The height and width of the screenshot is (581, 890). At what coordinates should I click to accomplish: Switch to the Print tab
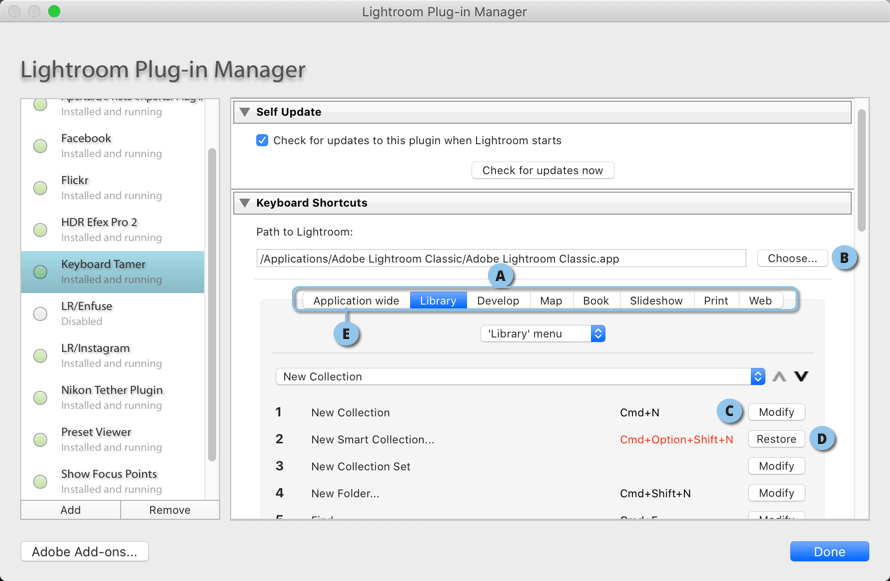click(716, 300)
